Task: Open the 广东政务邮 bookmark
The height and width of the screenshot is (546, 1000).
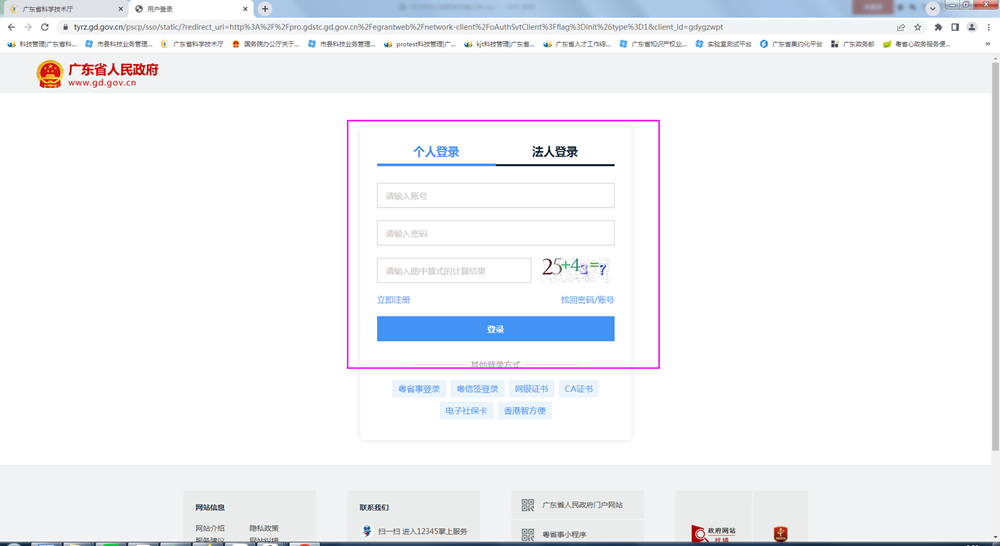Action: tap(853, 44)
